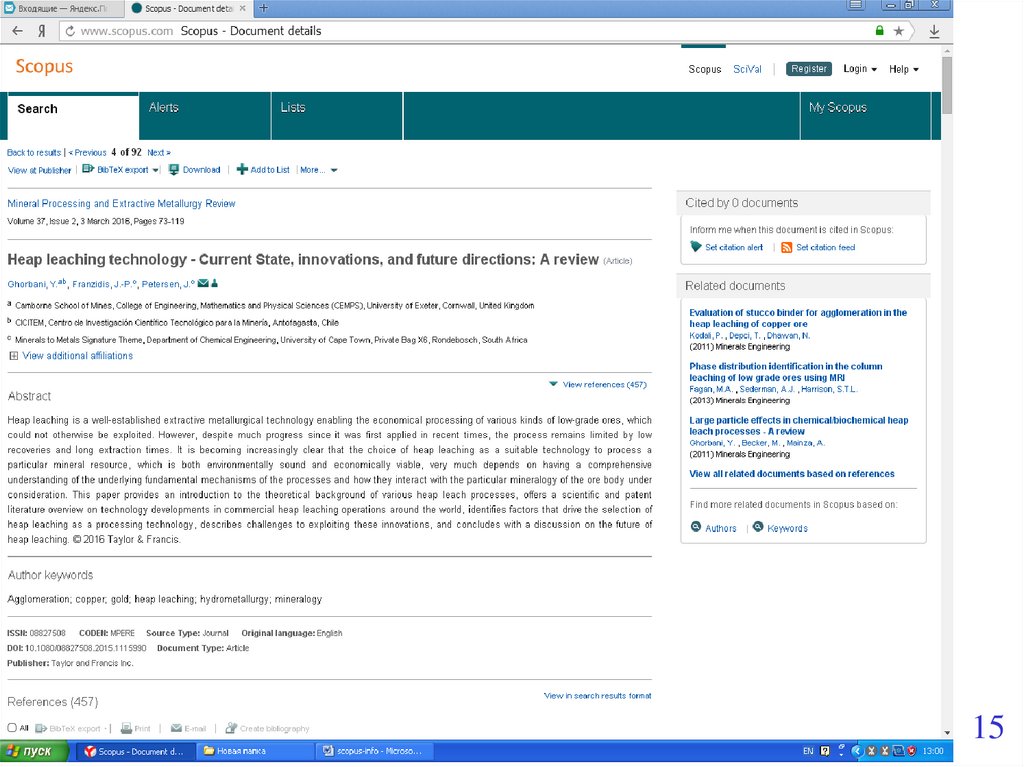This screenshot has width=1024, height=767.
Task: Go back with browser back arrow
Action: coord(18,31)
